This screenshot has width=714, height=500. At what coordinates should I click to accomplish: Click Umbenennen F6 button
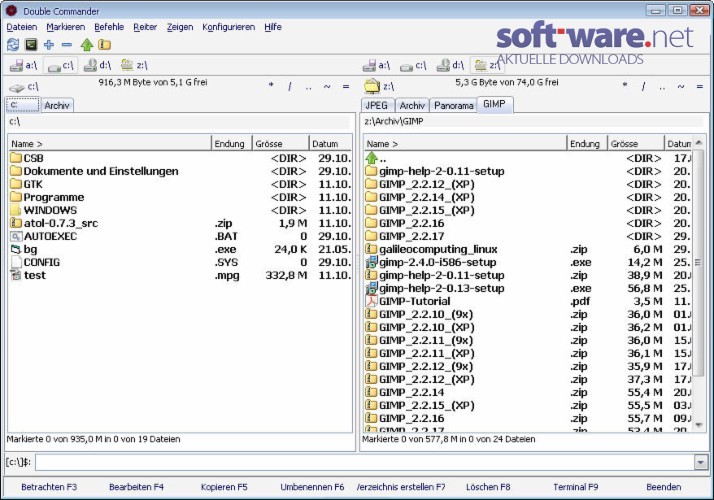[x=312, y=487]
